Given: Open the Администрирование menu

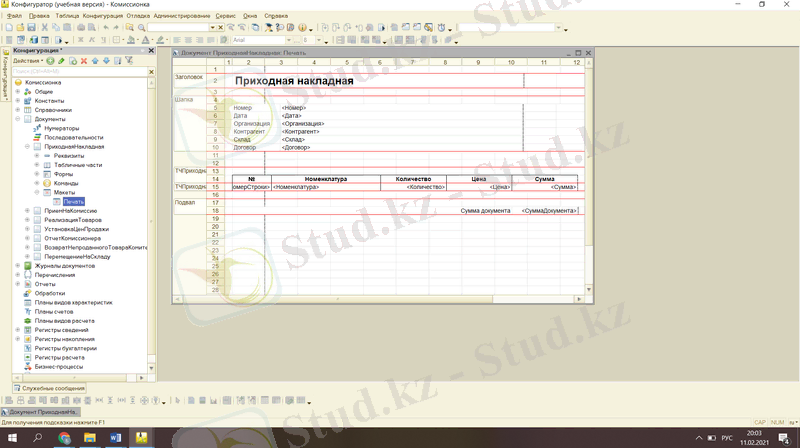Looking at the screenshot, I should click(183, 16).
